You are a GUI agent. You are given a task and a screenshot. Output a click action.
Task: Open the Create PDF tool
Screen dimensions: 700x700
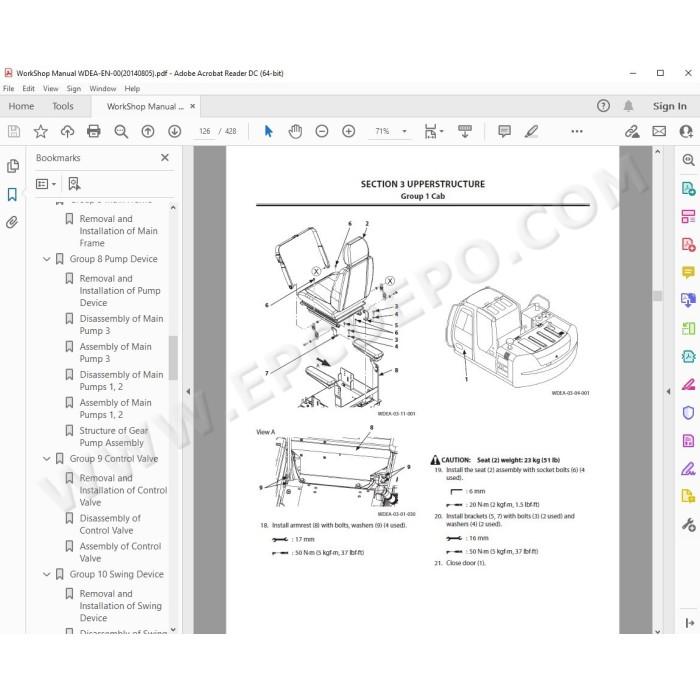[688, 245]
